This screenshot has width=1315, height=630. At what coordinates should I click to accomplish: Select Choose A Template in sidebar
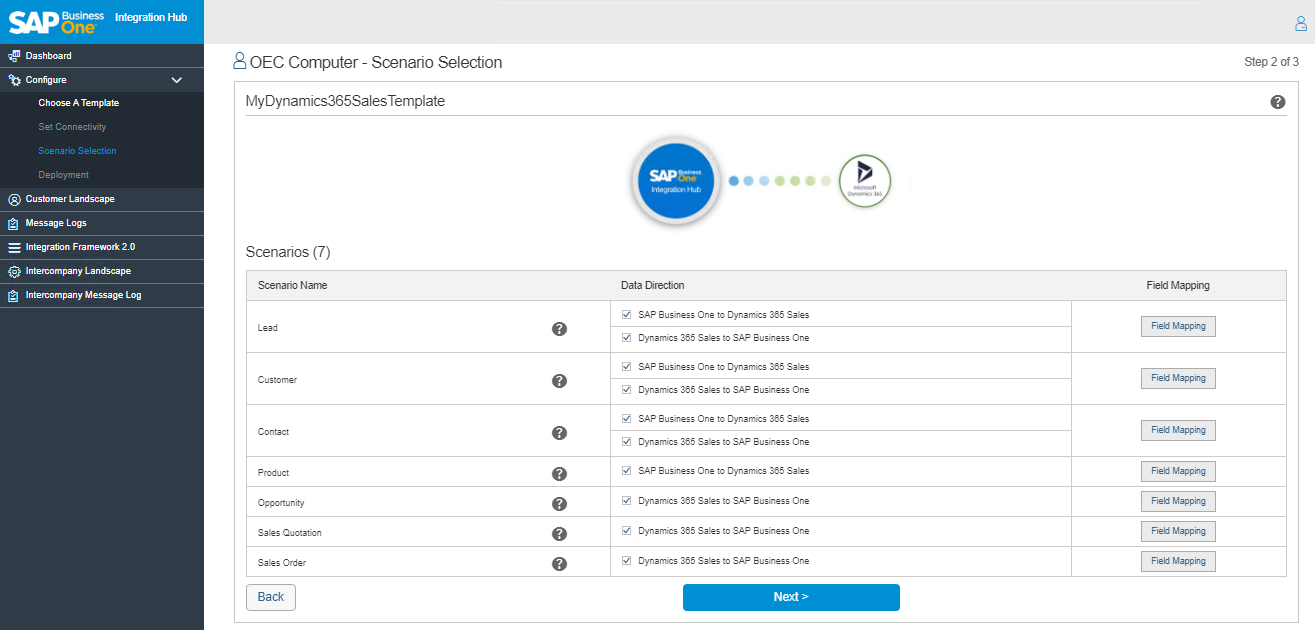78,103
